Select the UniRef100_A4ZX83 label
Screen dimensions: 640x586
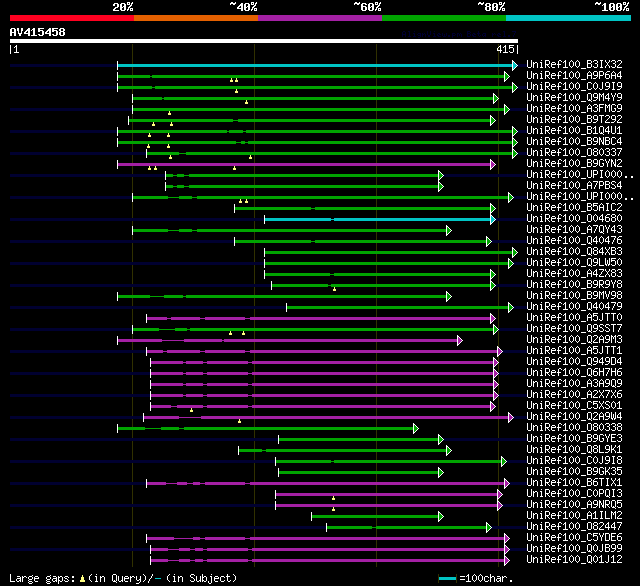[574, 274]
